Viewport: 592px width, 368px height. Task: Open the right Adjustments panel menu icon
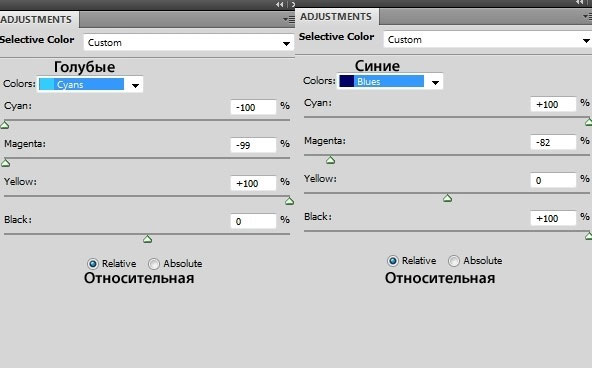click(x=587, y=16)
